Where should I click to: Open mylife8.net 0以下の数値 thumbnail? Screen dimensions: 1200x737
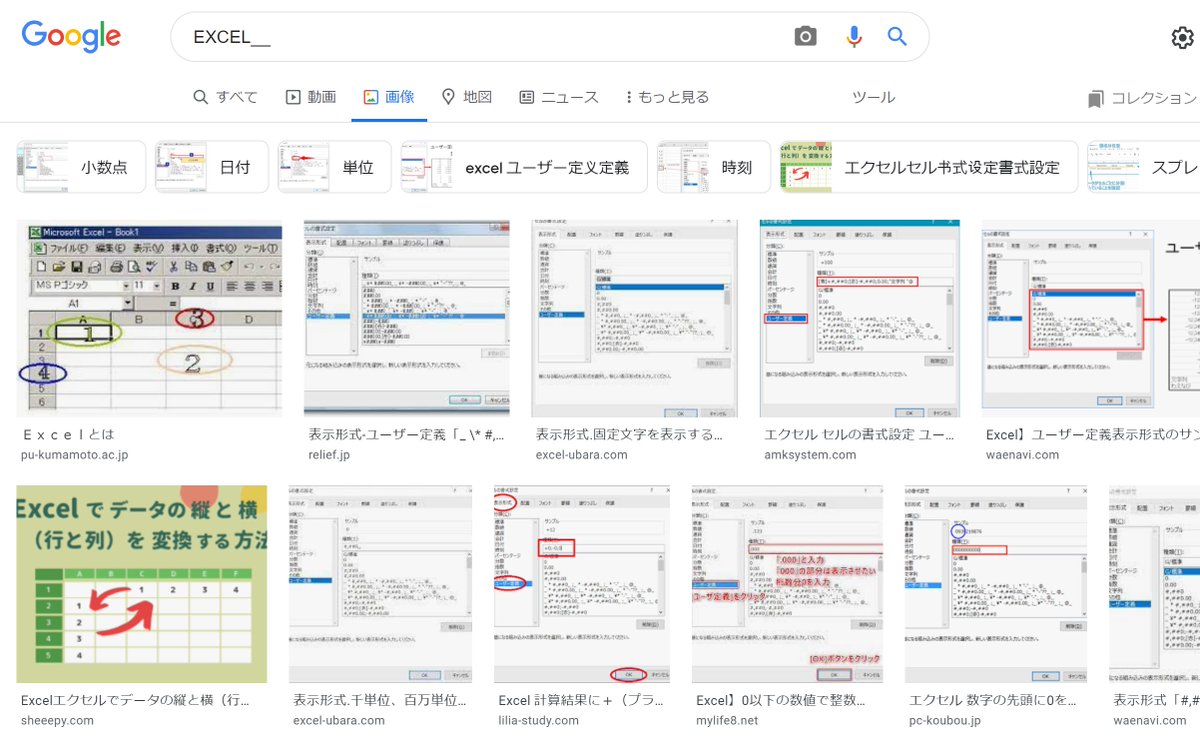[787, 585]
